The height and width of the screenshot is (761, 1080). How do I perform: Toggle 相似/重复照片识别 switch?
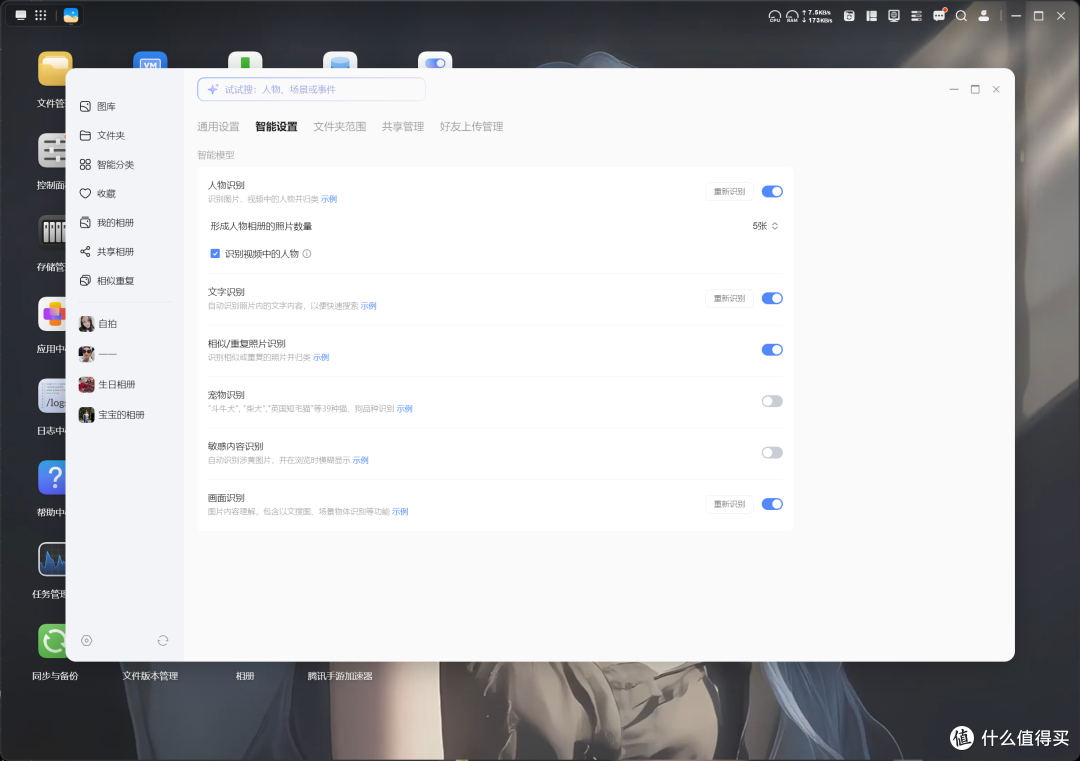click(772, 350)
